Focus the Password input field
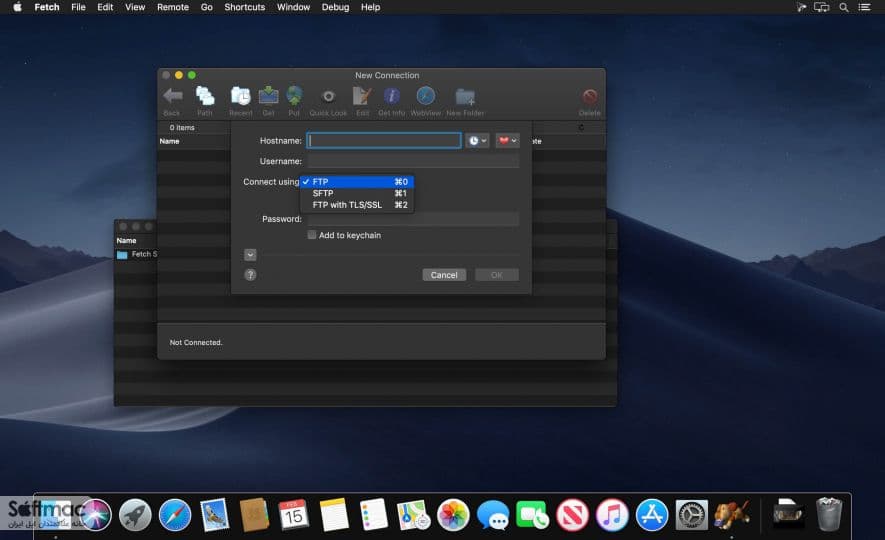The width and height of the screenshot is (885, 540). 413,219
